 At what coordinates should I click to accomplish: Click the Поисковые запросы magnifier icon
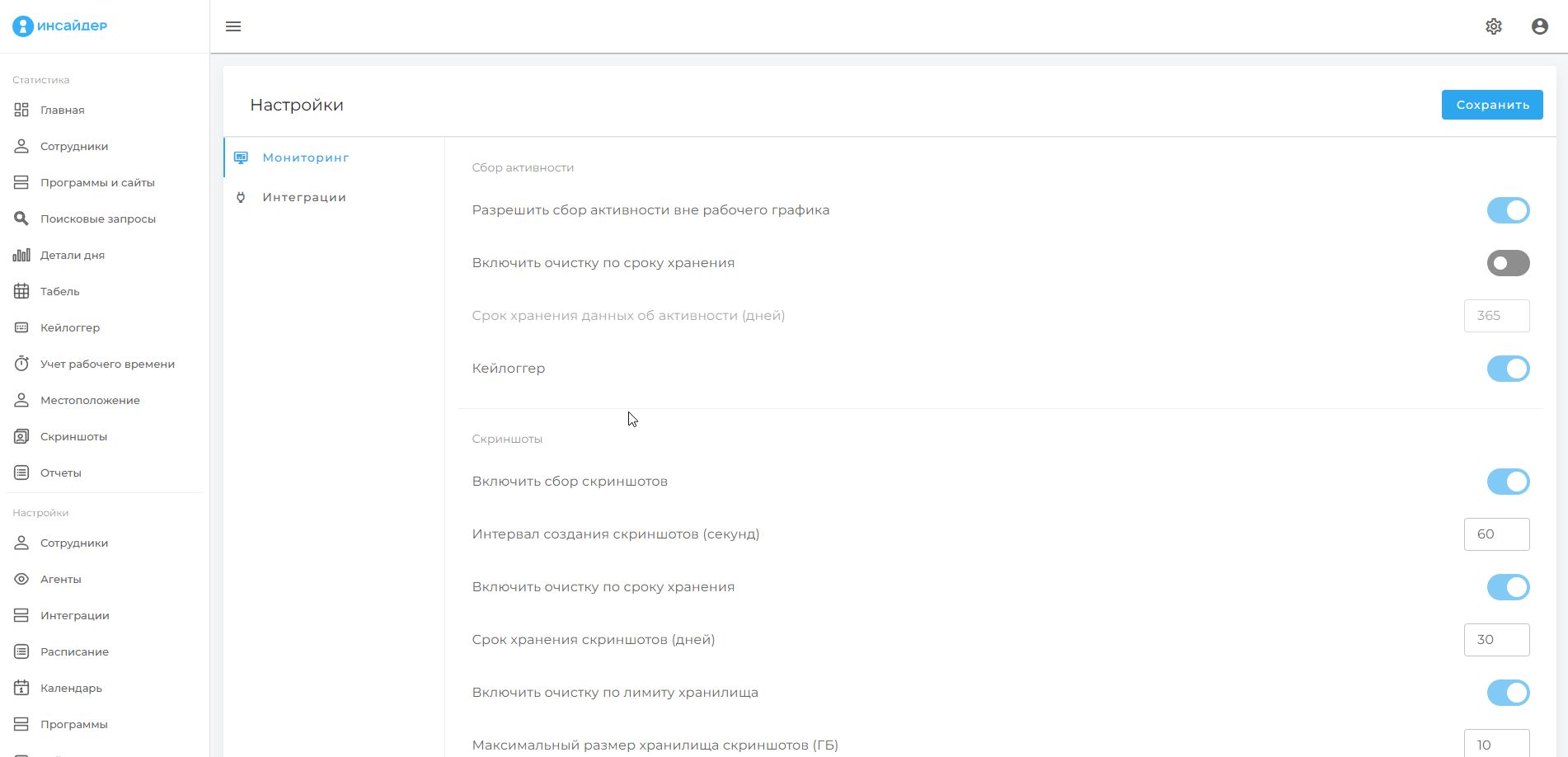(x=21, y=219)
